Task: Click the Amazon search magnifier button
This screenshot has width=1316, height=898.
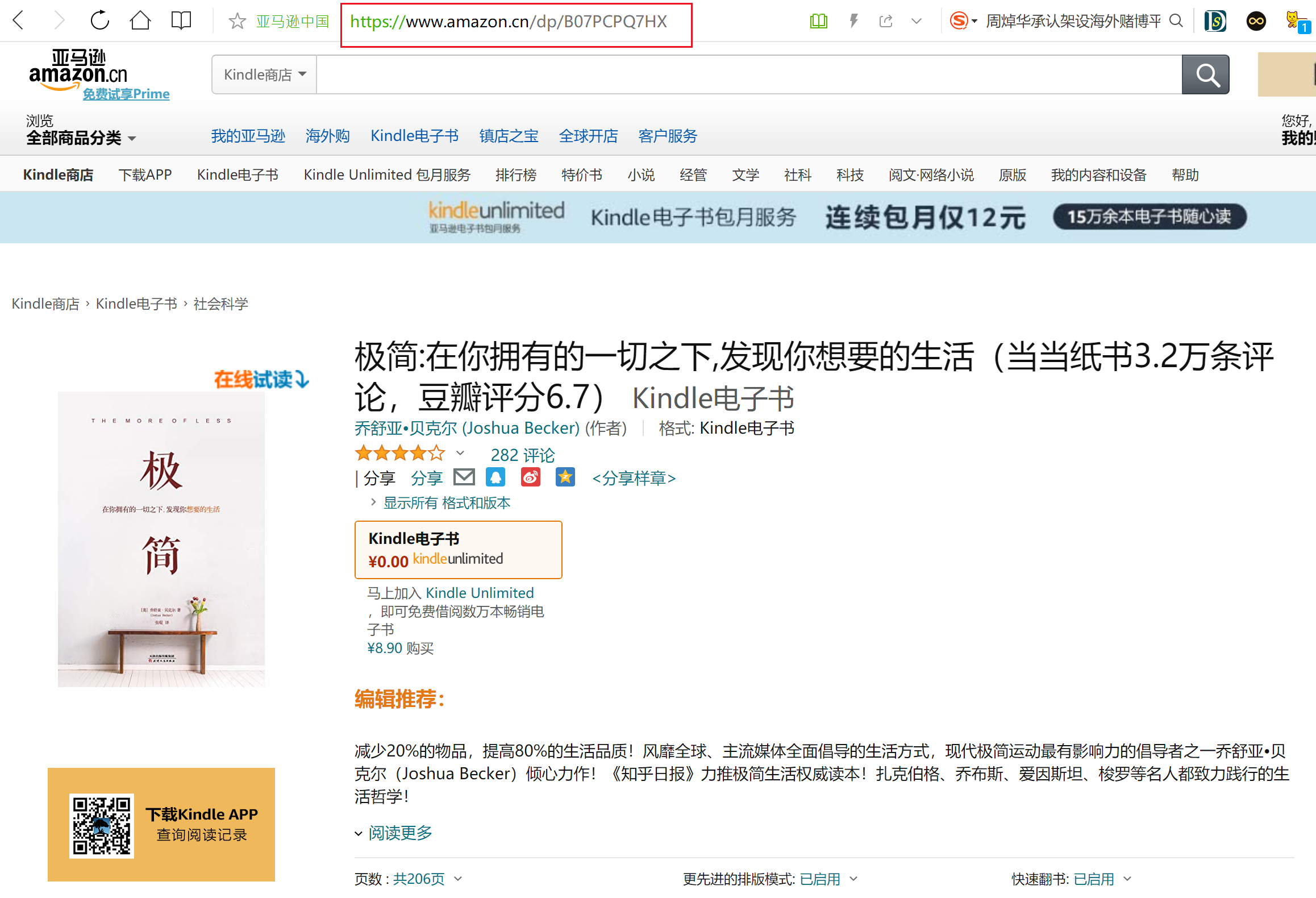Action: (x=1206, y=74)
